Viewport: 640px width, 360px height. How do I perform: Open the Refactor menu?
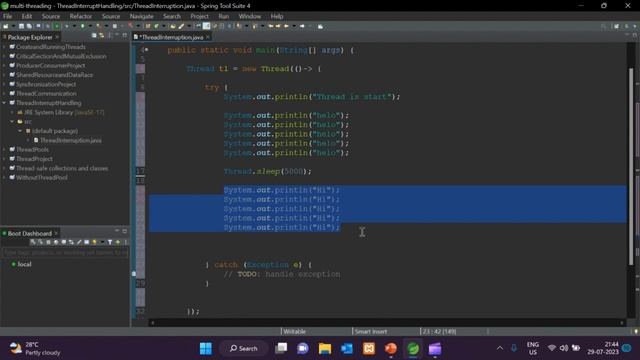tap(80, 16)
